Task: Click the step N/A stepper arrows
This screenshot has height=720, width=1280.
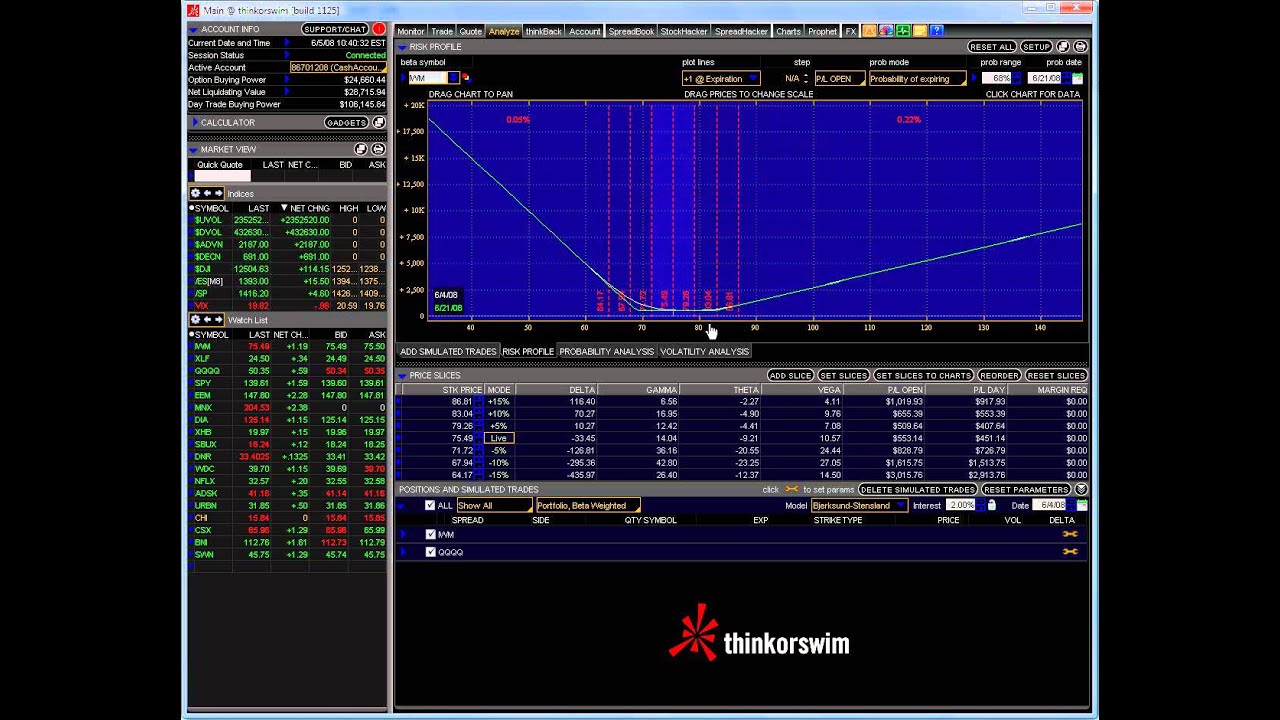Action: tap(806, 78)
